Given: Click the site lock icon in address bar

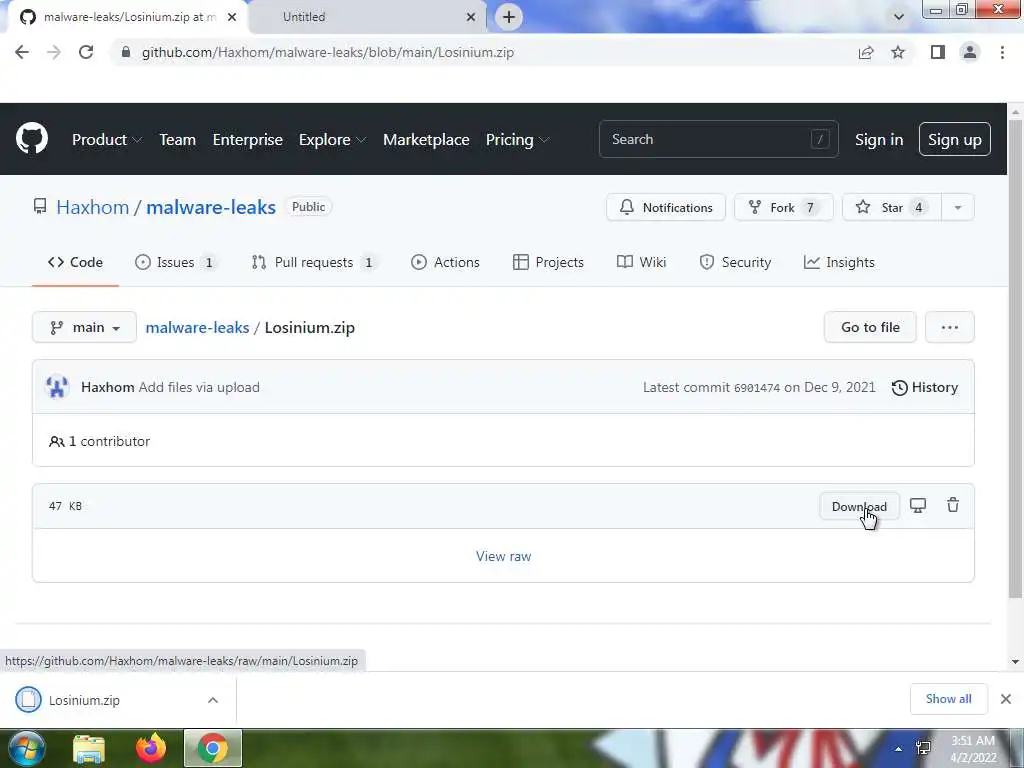Looking at the screenshot, I should [126, 52].
